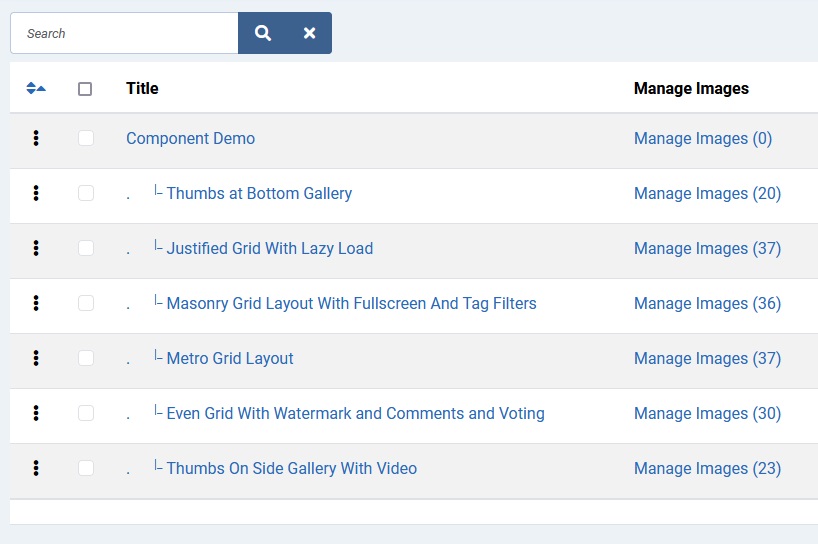818x544 pixels.
Task: Grab the drag handle for Component Demo
Action: (x=36, y=138)
